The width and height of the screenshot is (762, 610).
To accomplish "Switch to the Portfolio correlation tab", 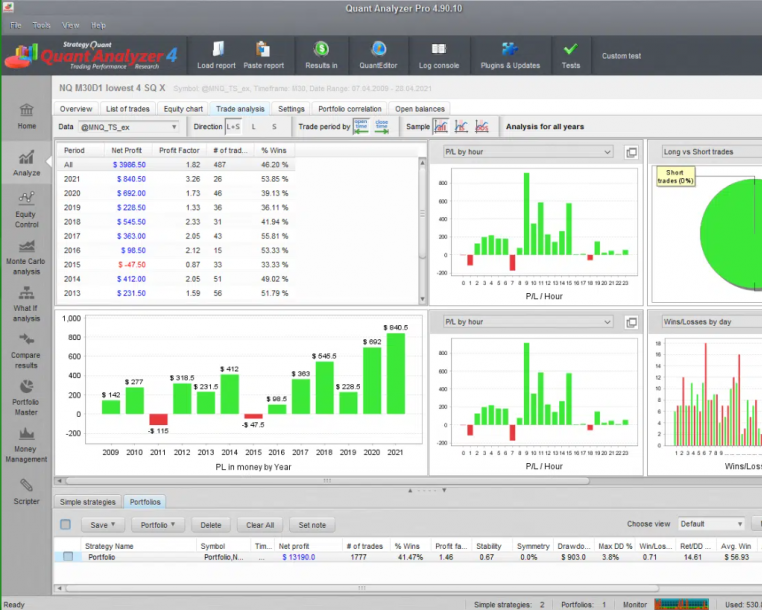I will pyautogui.click(x=350, y=109).
